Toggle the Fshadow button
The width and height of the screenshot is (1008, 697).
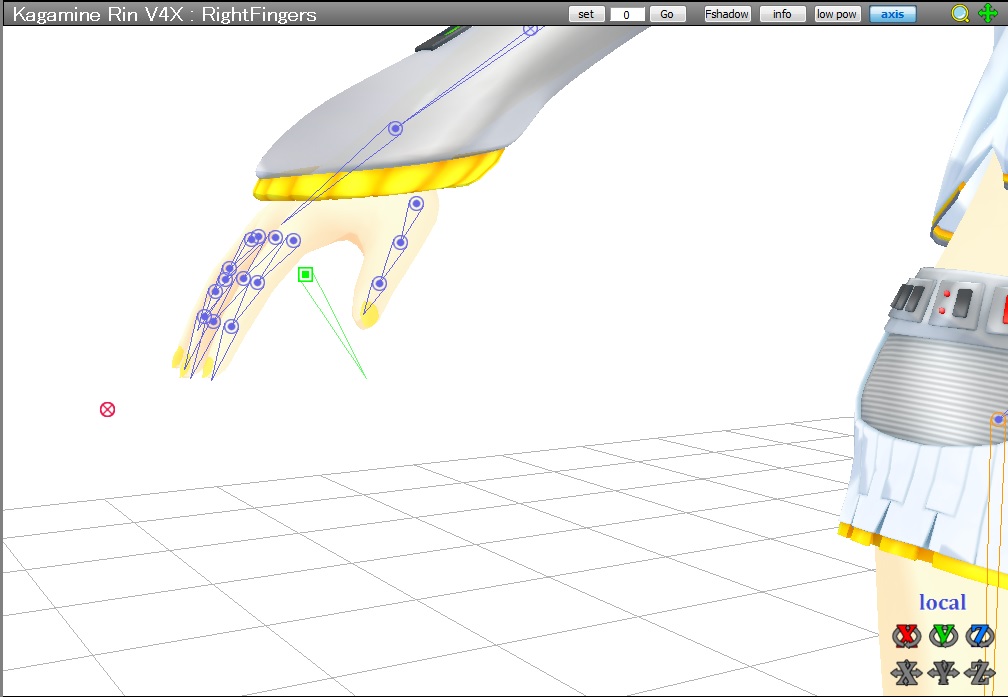(727, 14)
